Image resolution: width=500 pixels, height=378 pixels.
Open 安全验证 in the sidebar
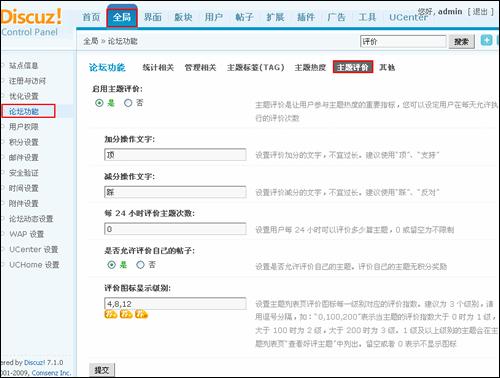click(x=24, y=173)
